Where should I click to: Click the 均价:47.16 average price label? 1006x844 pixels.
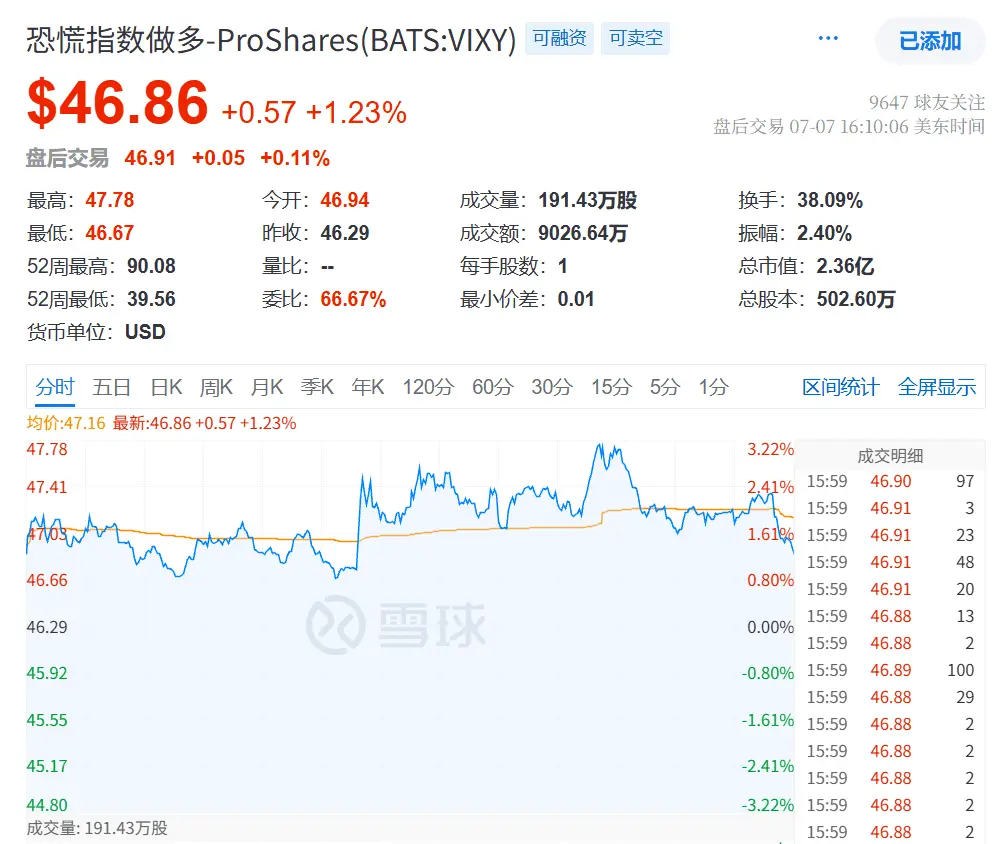coord(65,424)
